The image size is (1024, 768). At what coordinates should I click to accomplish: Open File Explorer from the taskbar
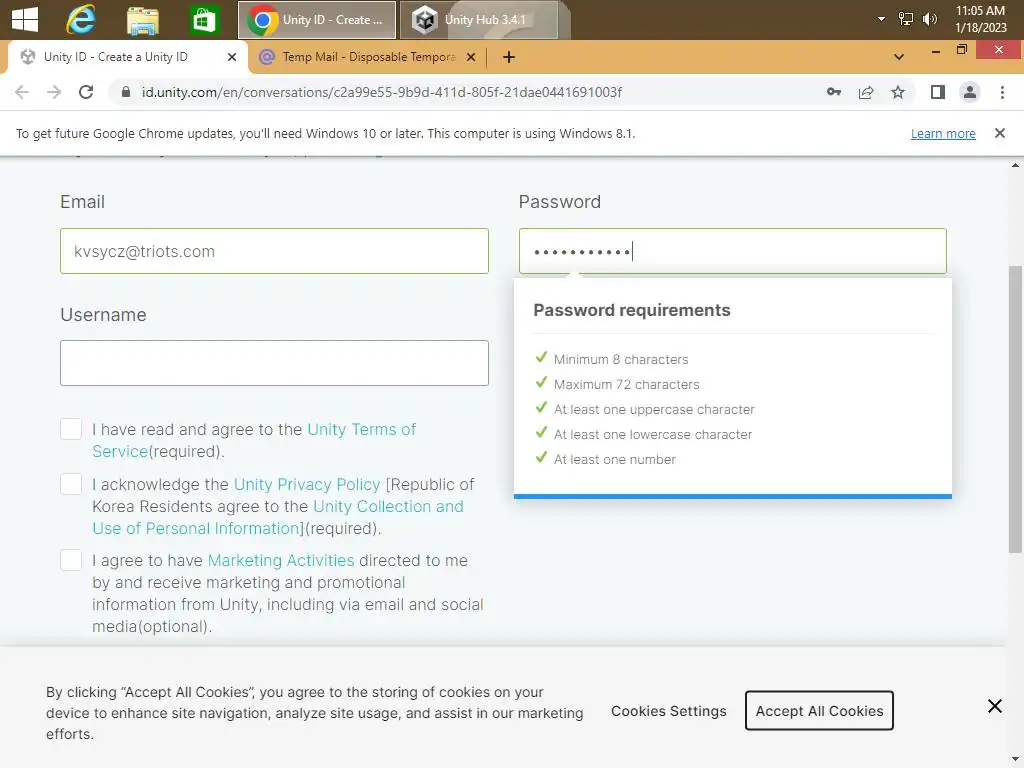click(x=142, y=20)
